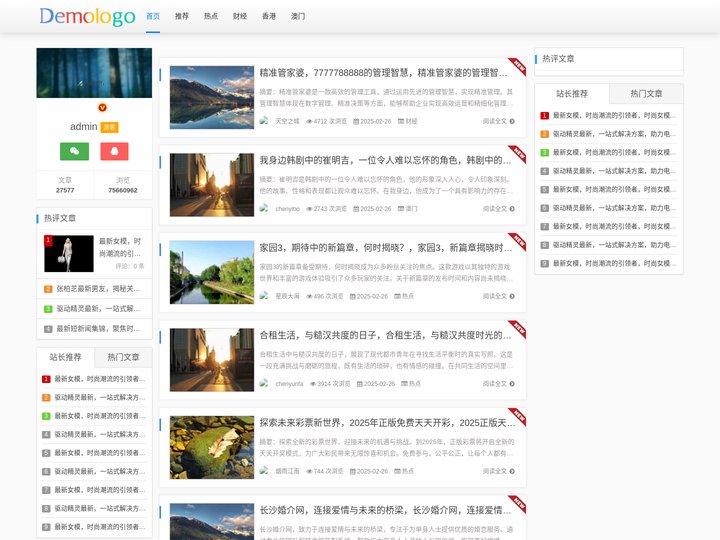Screen dimensions: 720x540
Task: Open right sidebar ranked item 9 最新女模
Action: (614, 264)
